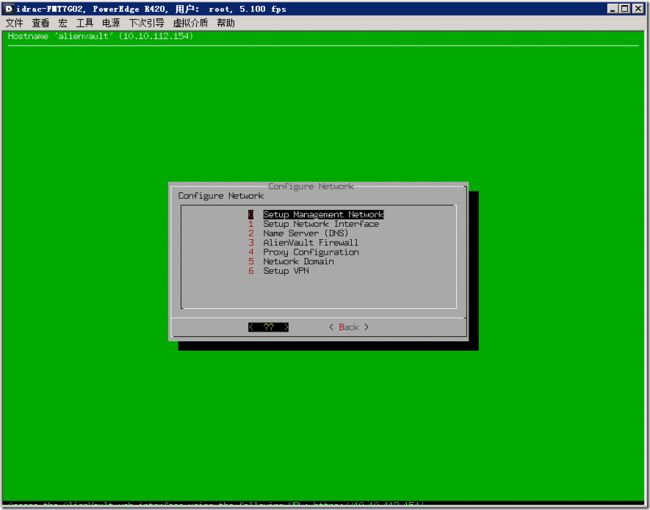This screenshot has width=650, height=510.
Task: Maximize the iDRAC console window
Action: tap(624, 9)
